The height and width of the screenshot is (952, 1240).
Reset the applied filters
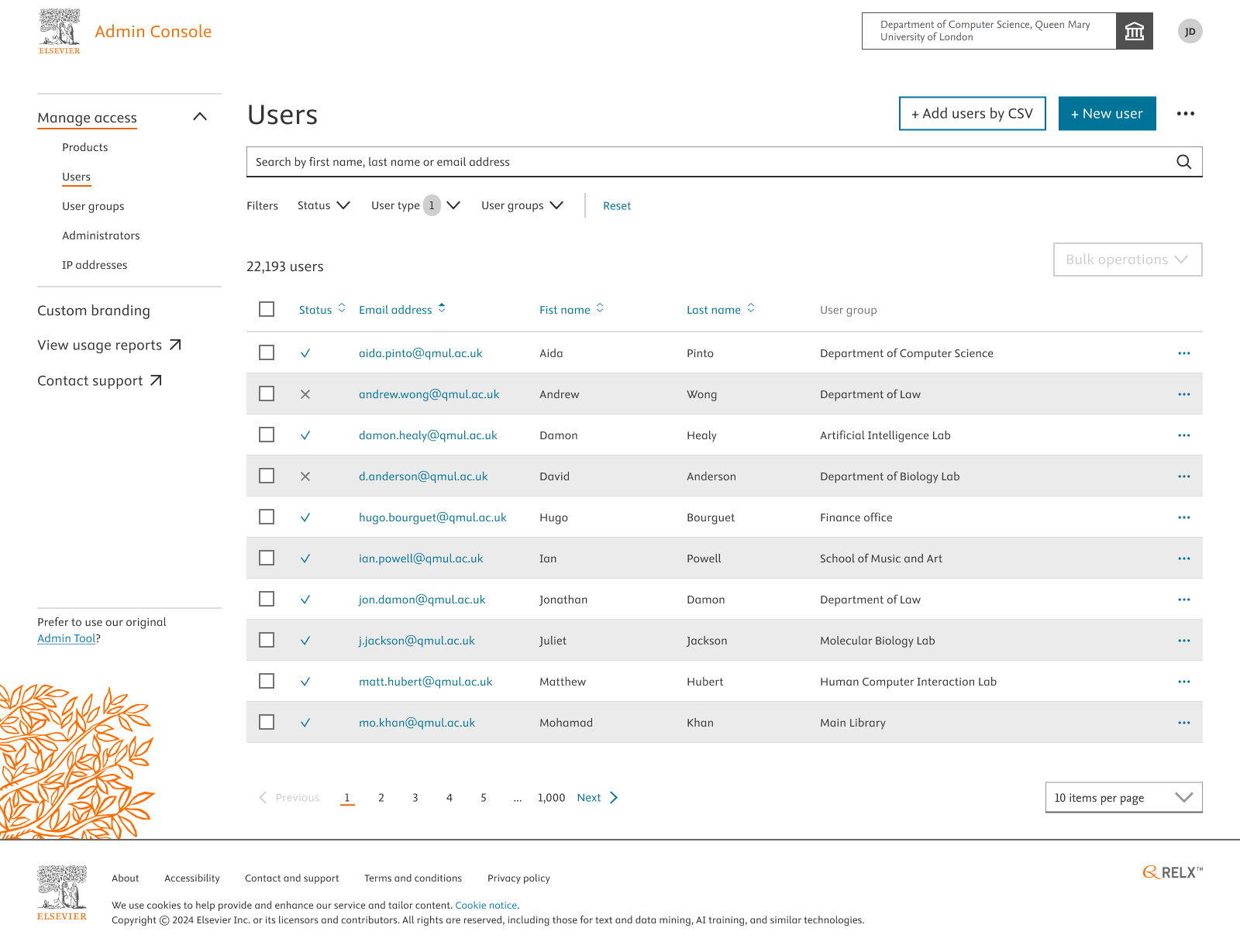coord(617,206)
